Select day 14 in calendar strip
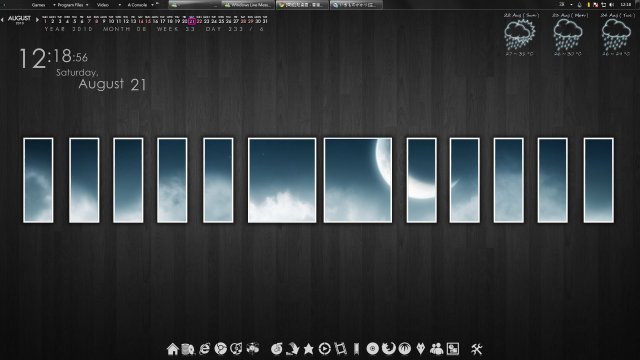The height and width of the screenshot is (360, 640). pyautogui.click(x=140, y=21)
